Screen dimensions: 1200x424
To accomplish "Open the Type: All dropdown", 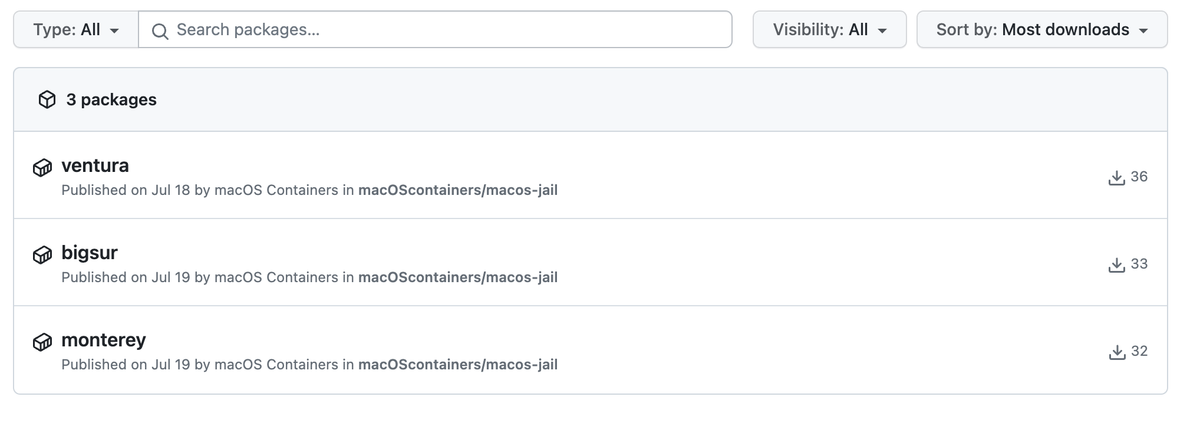I will [x=76, y=30].
